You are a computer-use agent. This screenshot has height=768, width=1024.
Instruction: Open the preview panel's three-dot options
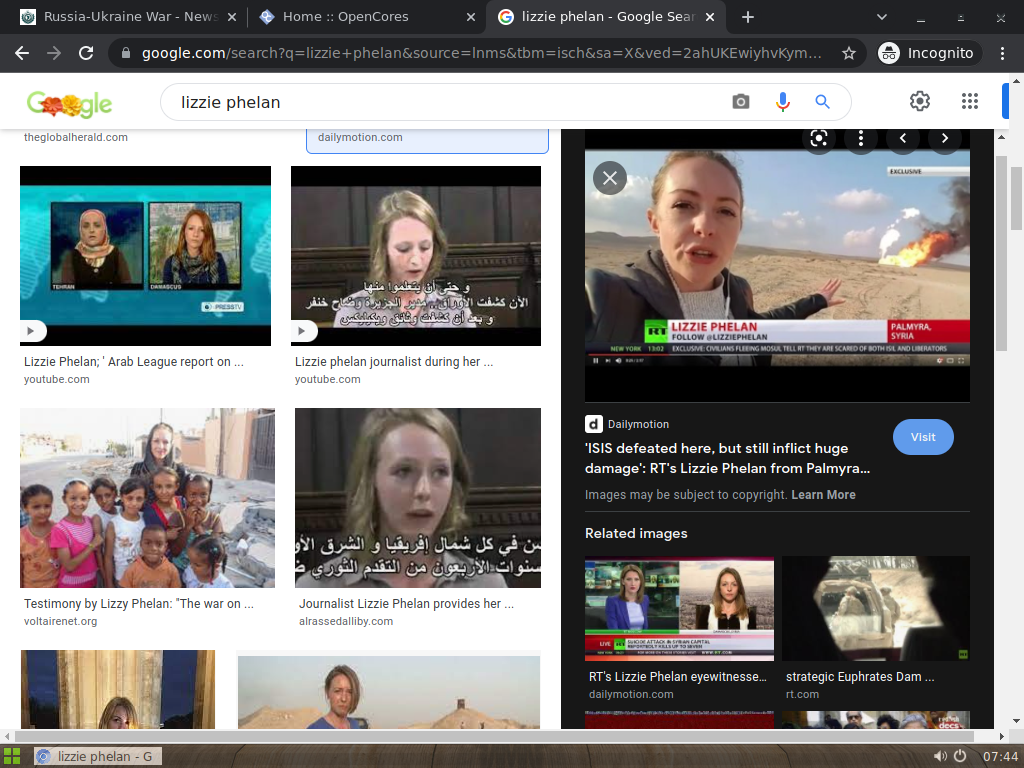point(861,138)
